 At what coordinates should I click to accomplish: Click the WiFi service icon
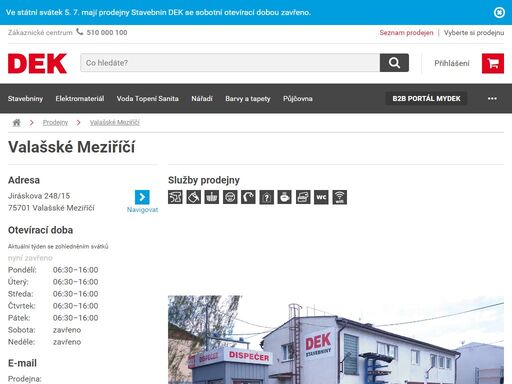tap(339, 197)
